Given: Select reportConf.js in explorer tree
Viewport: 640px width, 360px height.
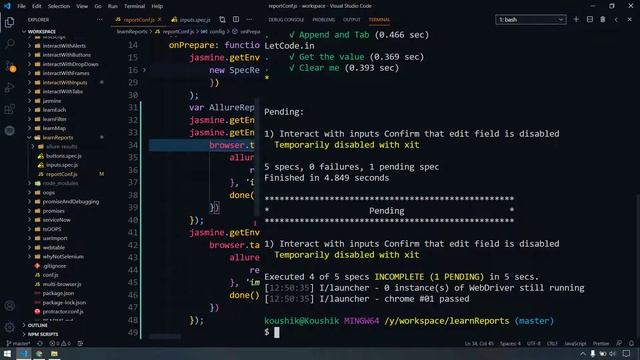Looking at the screenshot, I should [x=61, y=174].
